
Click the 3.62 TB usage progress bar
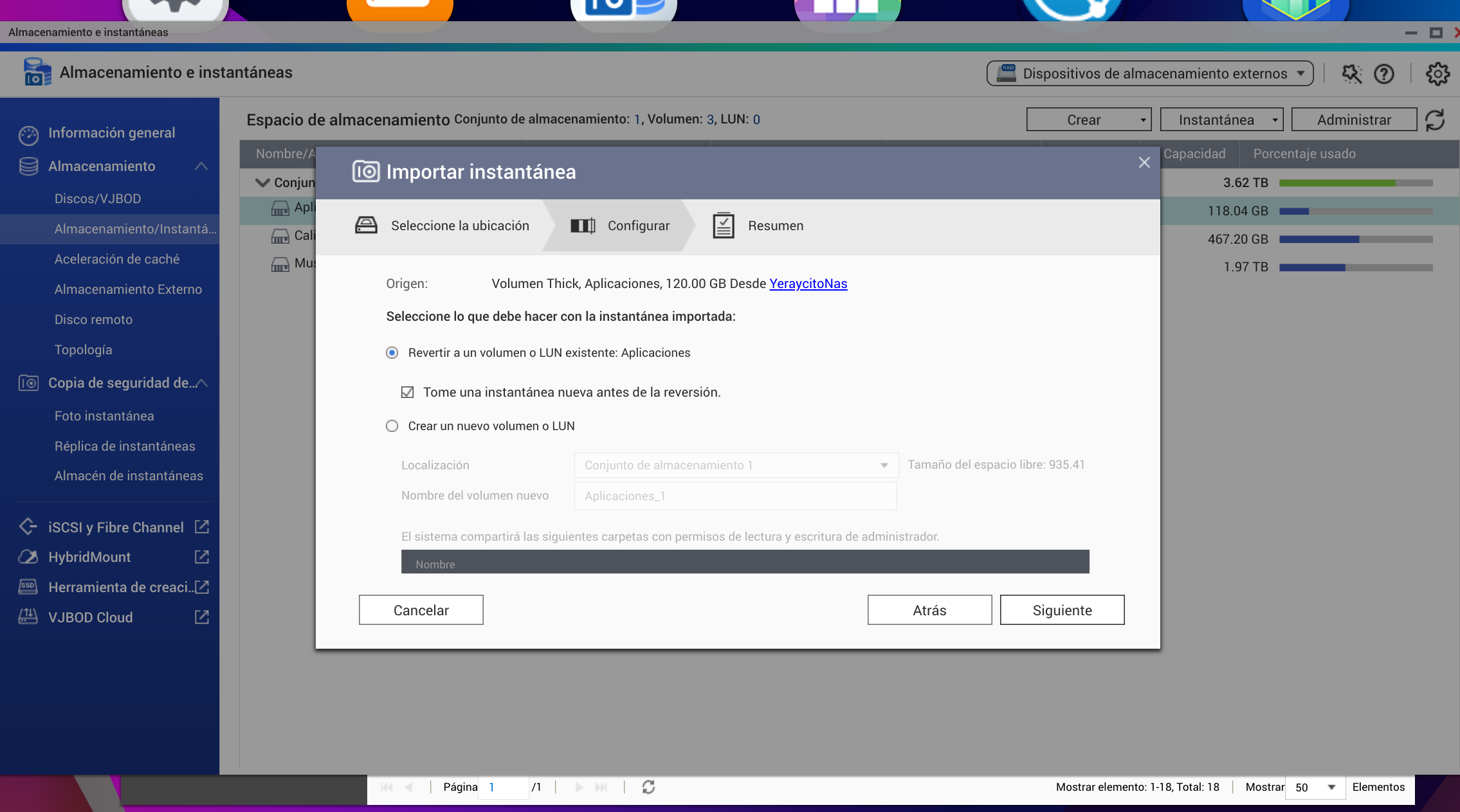coord(1355,183)
